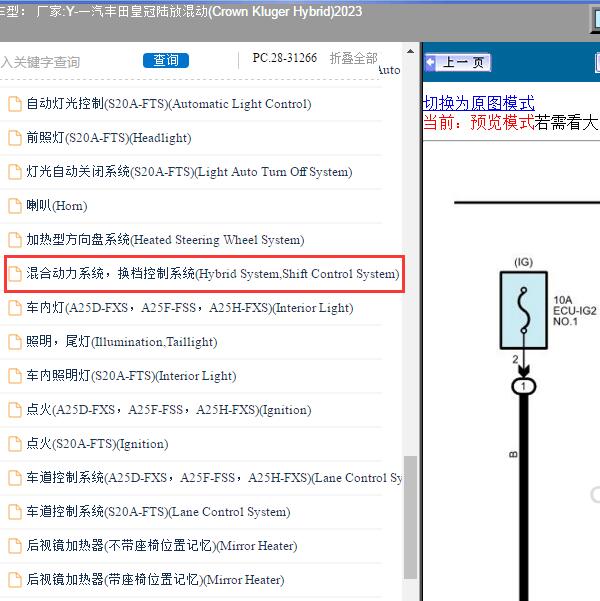Click document icon beside 车内照明灯
The height and width of the screenshot is (601, 600).
(15, 376)
